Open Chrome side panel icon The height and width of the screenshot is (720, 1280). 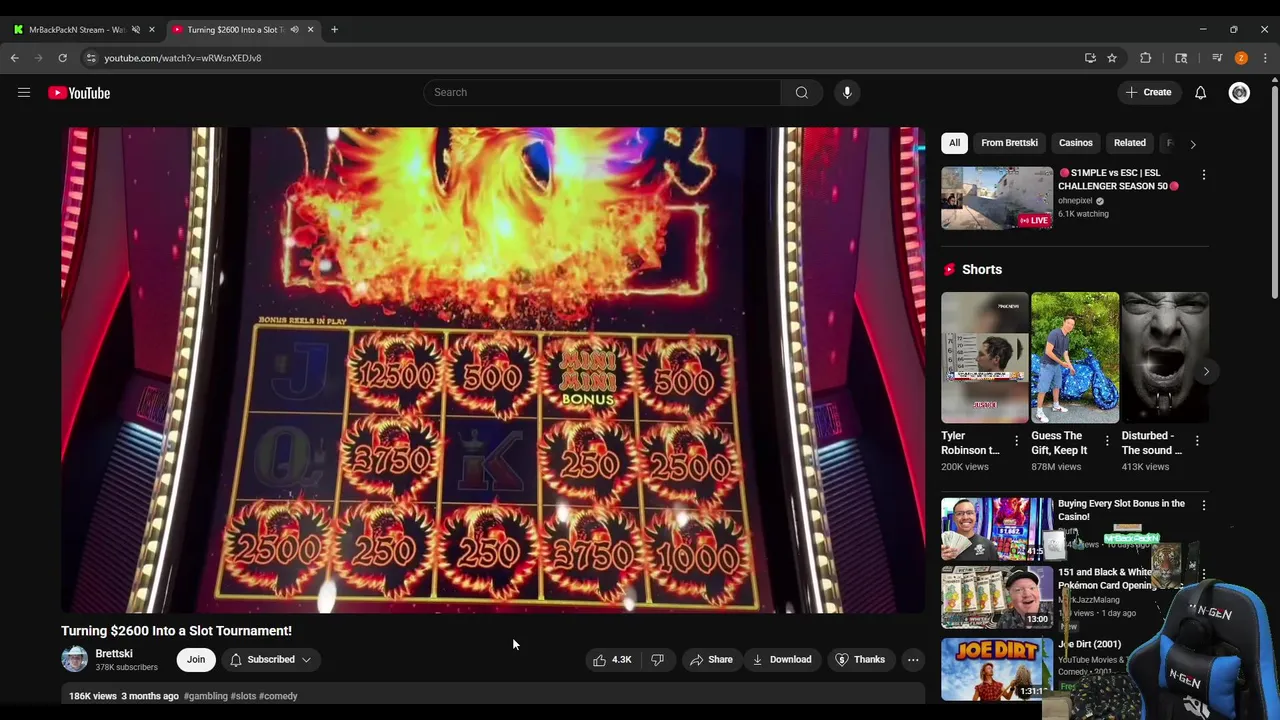coord(1181,58)
